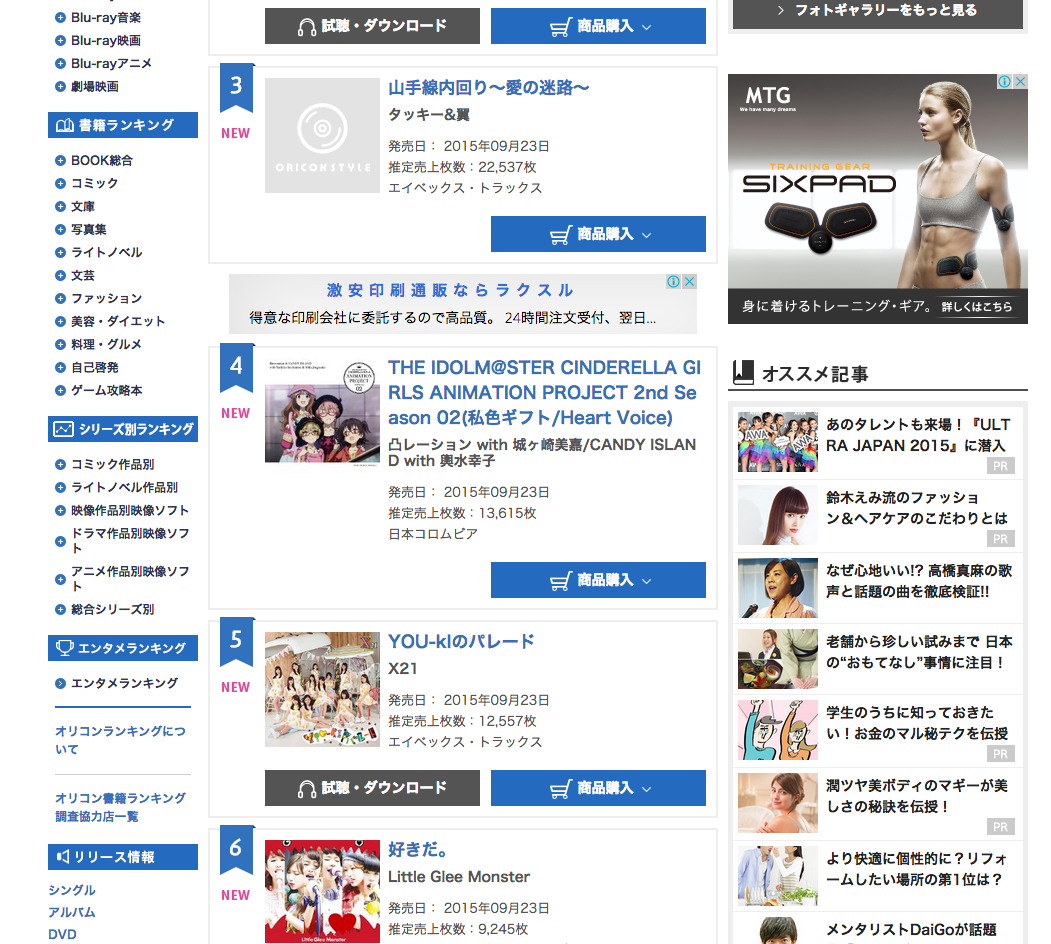Click plus icon beside コミック作品別

tap(60, 464)
